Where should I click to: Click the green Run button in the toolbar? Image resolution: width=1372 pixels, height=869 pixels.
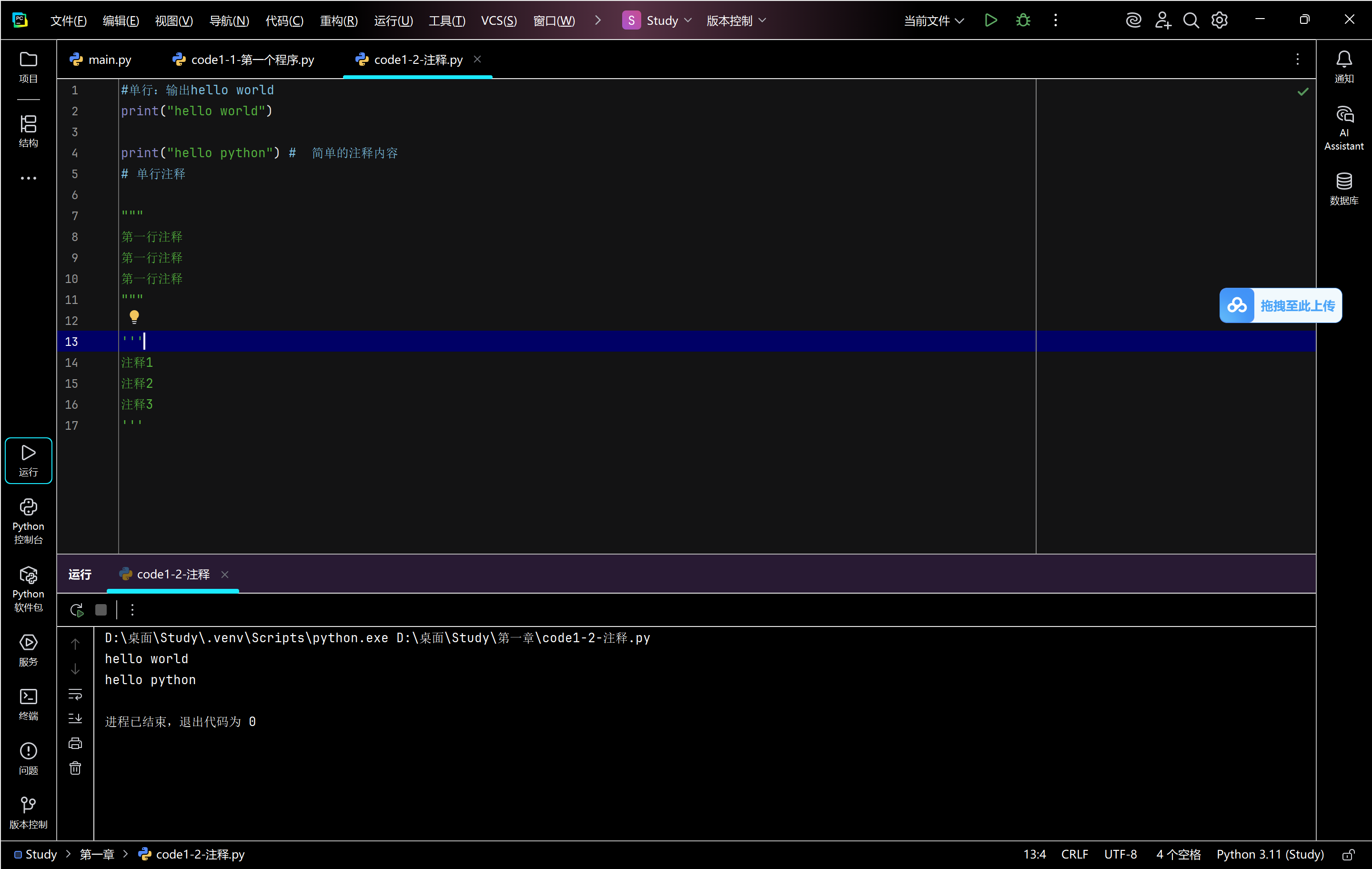click(990, 20)
